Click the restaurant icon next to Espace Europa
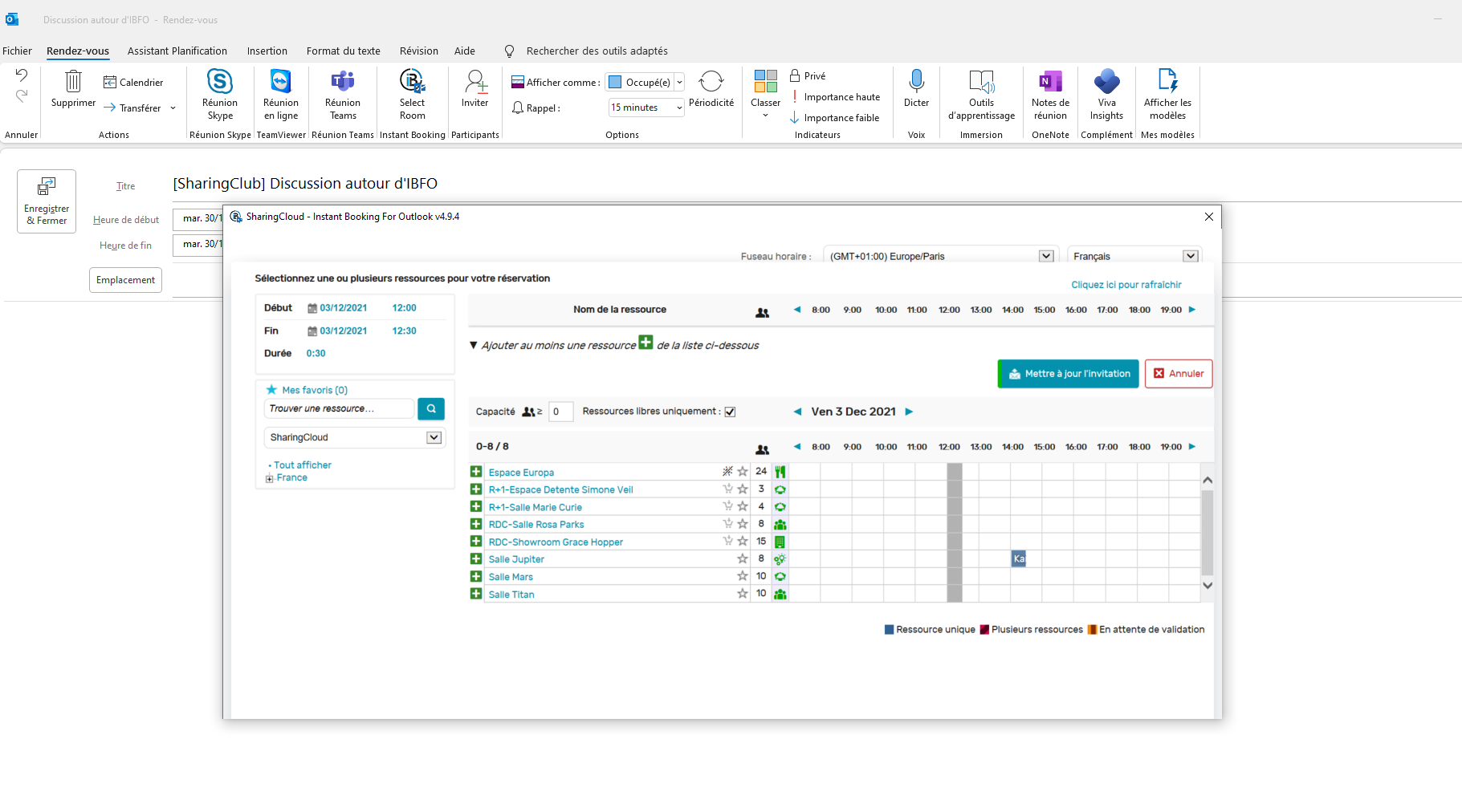Viewport: 1462px width, 812px height. 780,472
